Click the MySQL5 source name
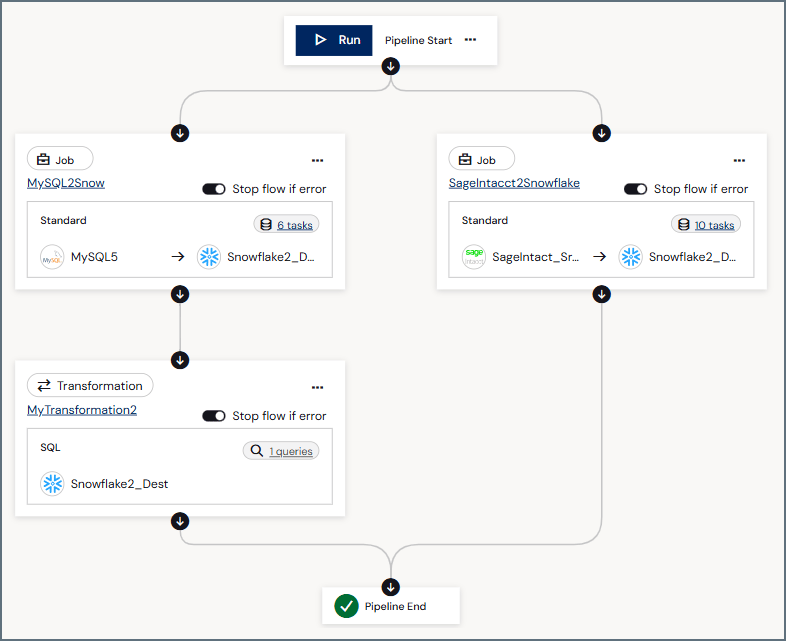 click(94, 257)
